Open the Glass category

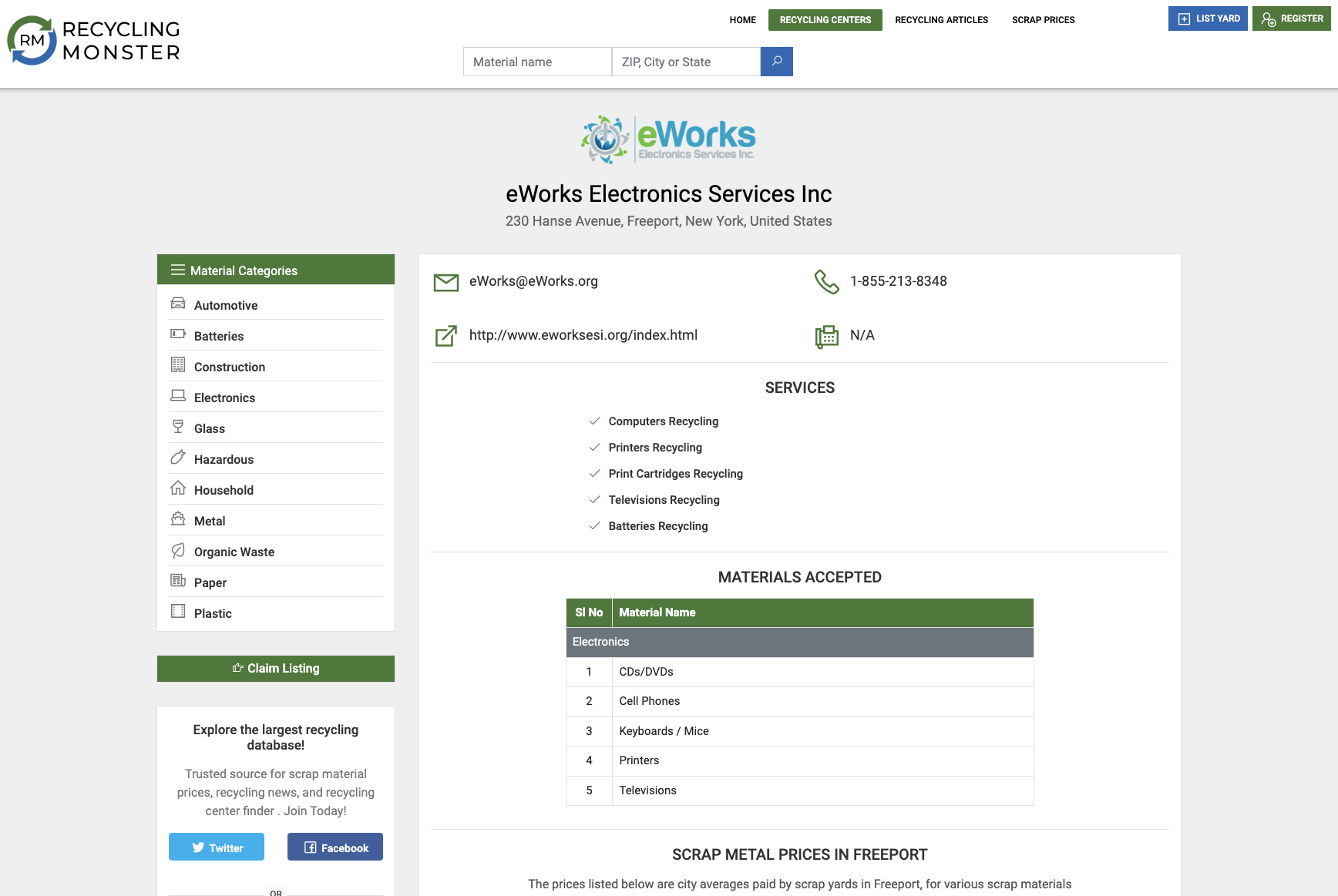pos(210,428)
